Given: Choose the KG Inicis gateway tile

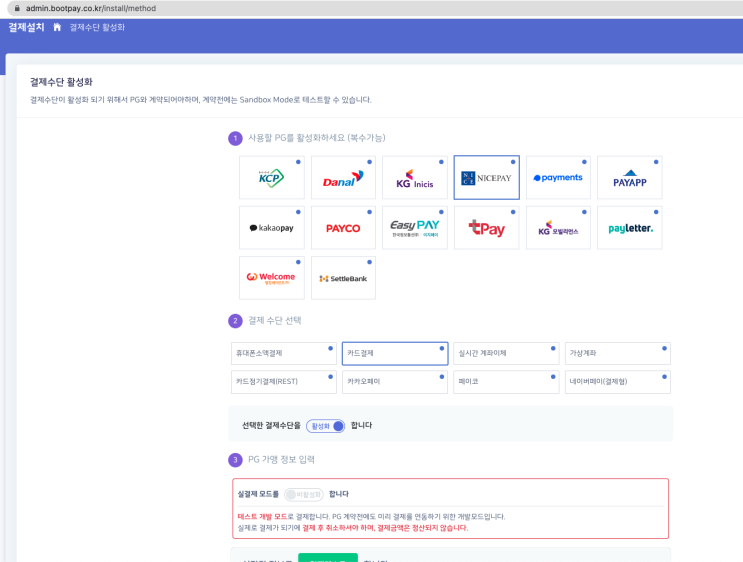Looking at the screenshot, I should tap(415, 178).
